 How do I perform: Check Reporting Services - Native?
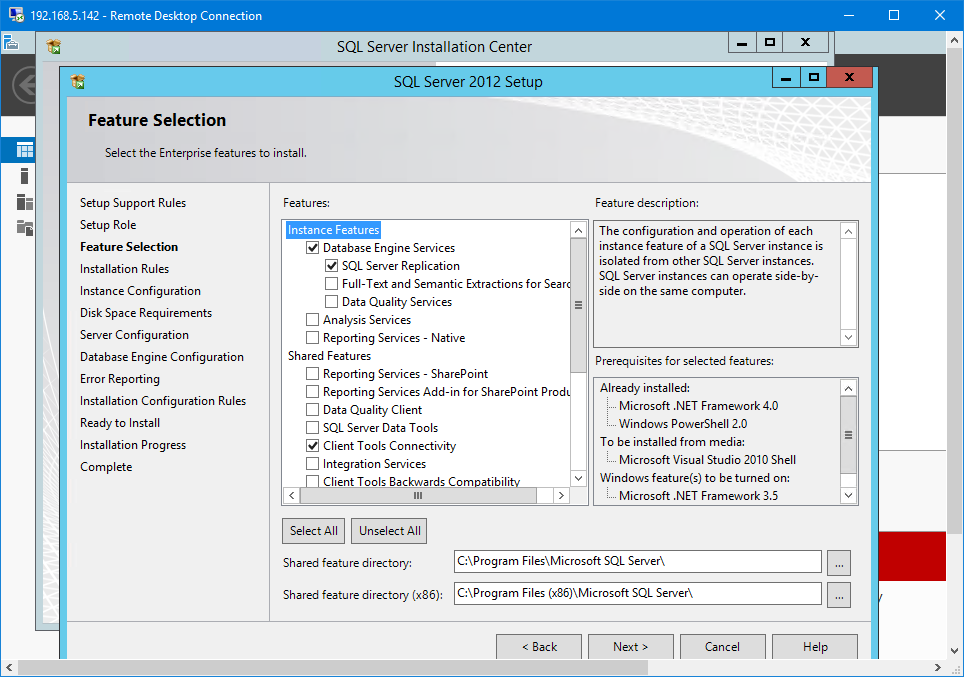coord(312,338)
